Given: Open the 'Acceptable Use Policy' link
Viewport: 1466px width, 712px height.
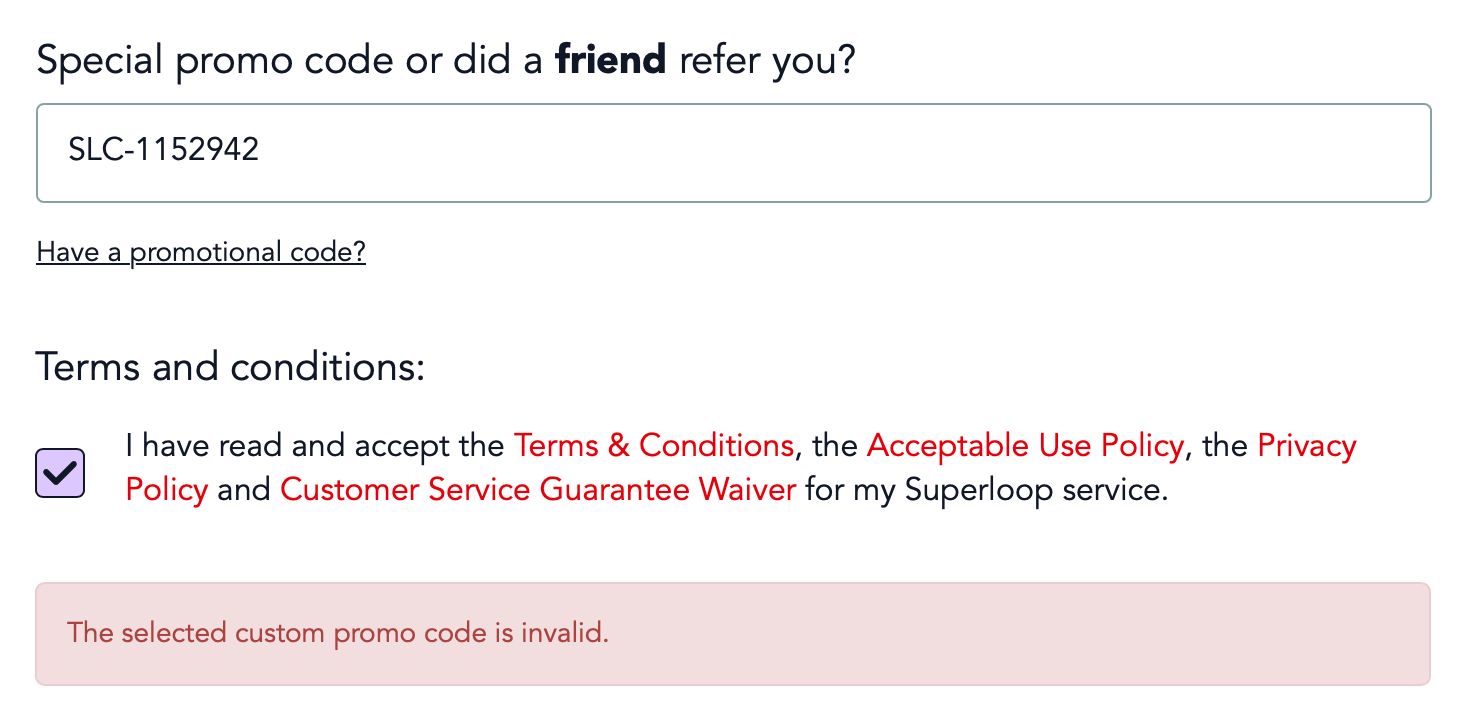Looking at the screenshot, I should (1024, 446).
